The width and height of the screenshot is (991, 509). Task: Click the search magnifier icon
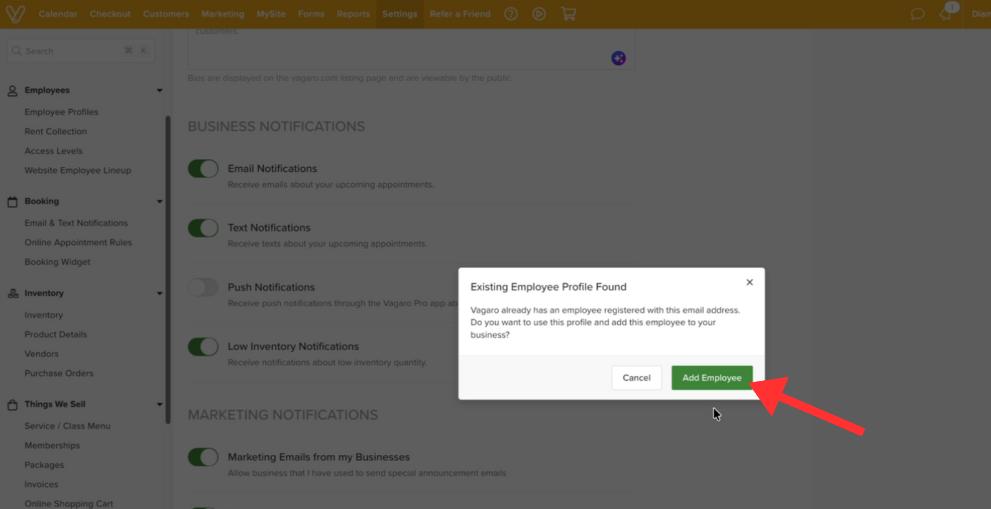[x=16, y=51]
